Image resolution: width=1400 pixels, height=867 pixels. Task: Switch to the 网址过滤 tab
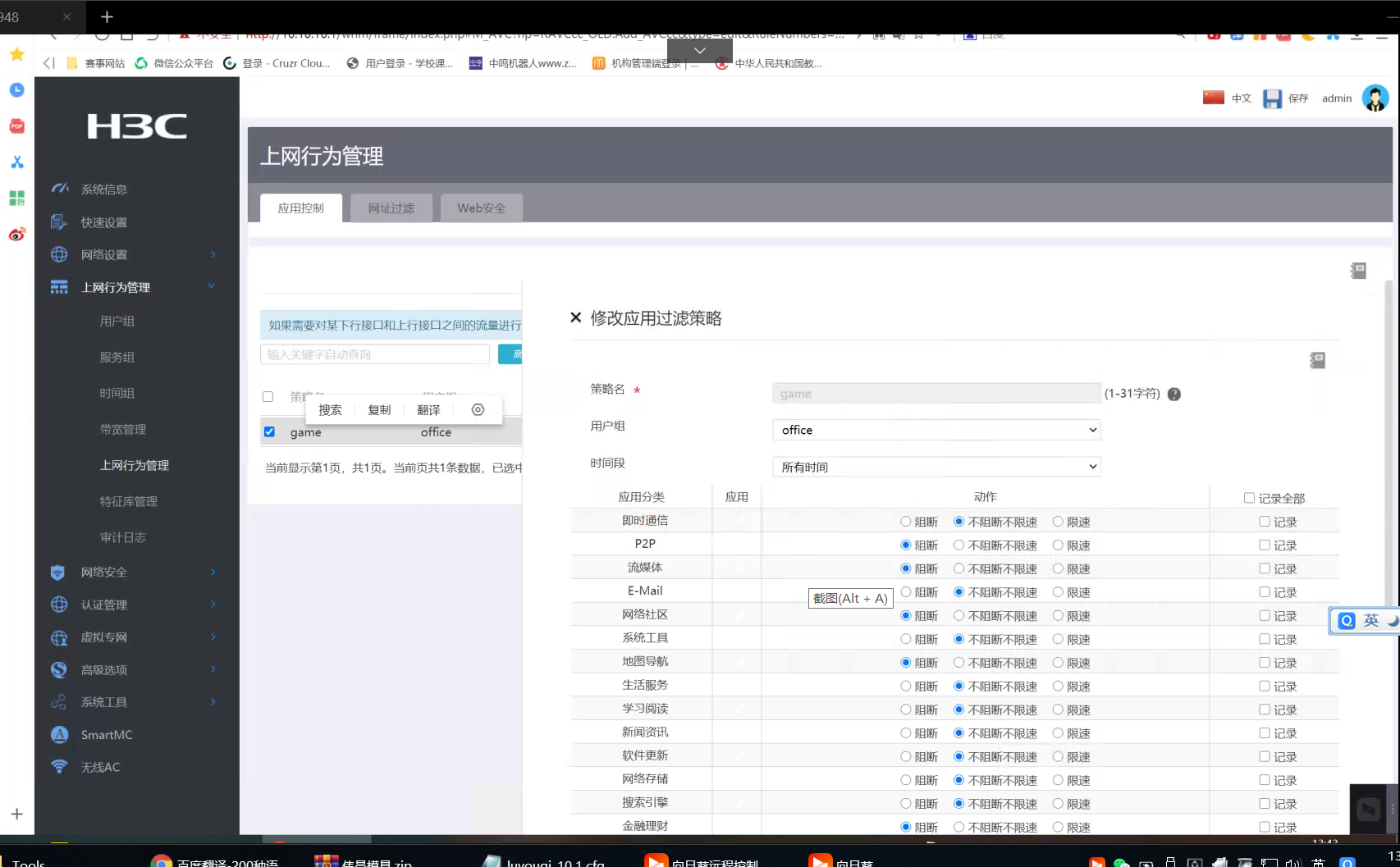point(391,208)
